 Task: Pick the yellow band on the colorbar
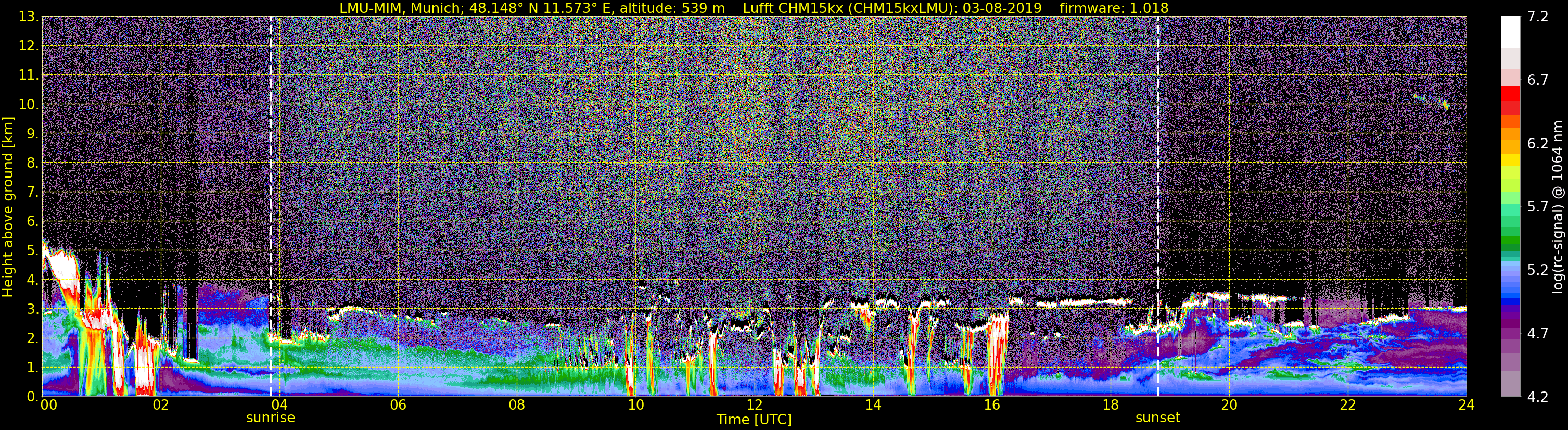(x=1511, y=160)
